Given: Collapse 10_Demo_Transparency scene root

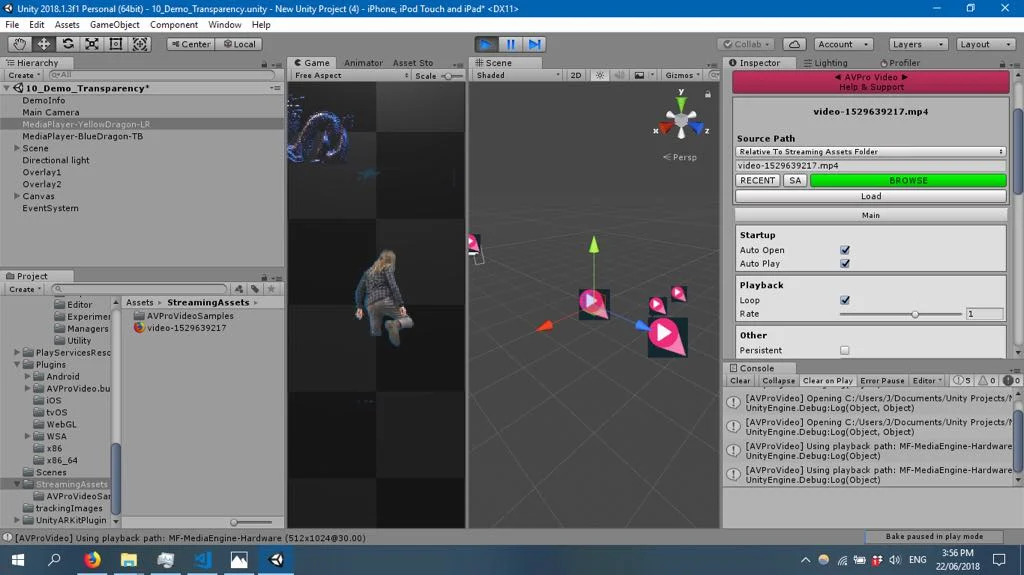Looking at the screenshot, I should click(7, 88).
